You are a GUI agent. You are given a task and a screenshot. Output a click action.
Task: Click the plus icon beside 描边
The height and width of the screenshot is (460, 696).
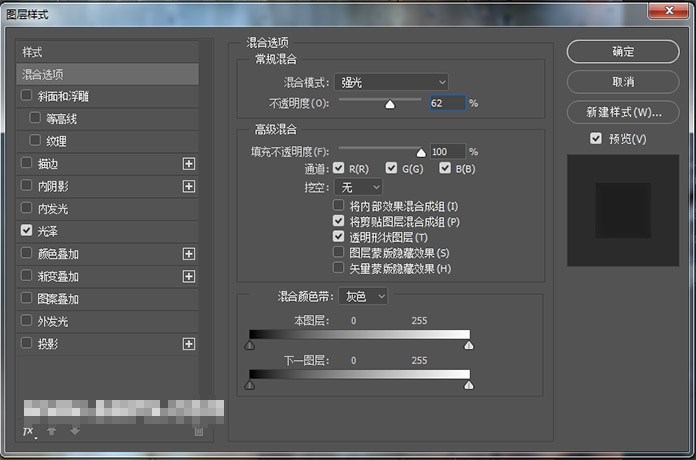(189, 164)
